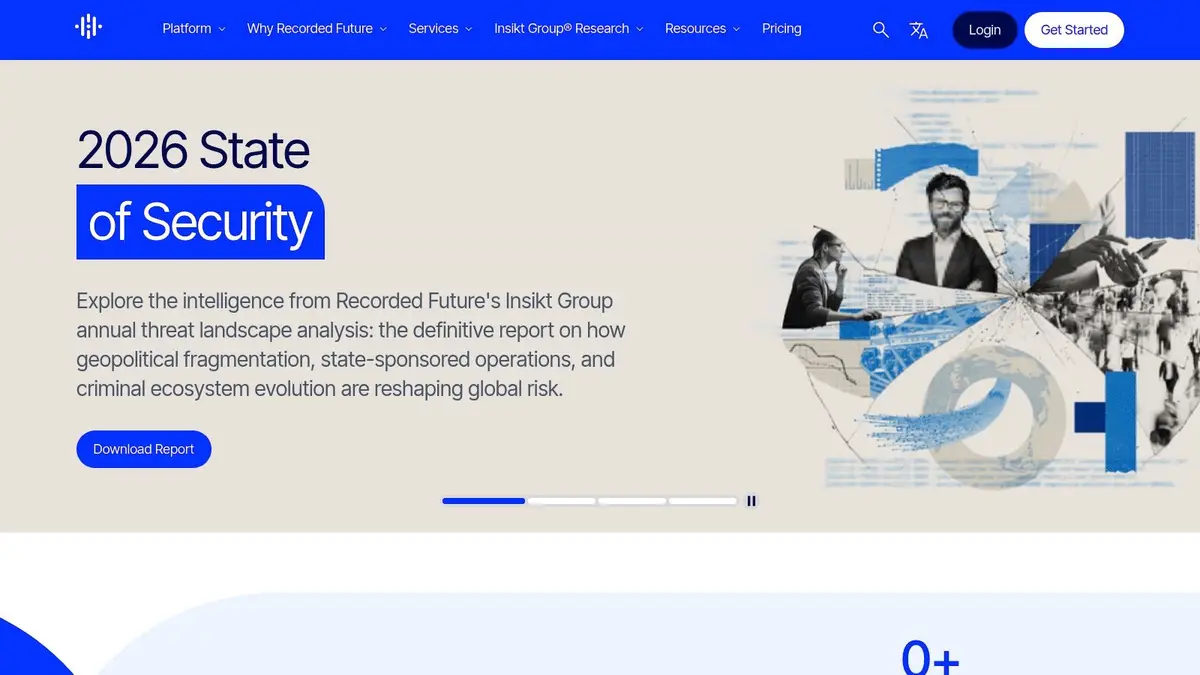The width and height of the screenshot is (1200, 675).
Task: Open the search magnifier icon
Action: tap(880, 30)
